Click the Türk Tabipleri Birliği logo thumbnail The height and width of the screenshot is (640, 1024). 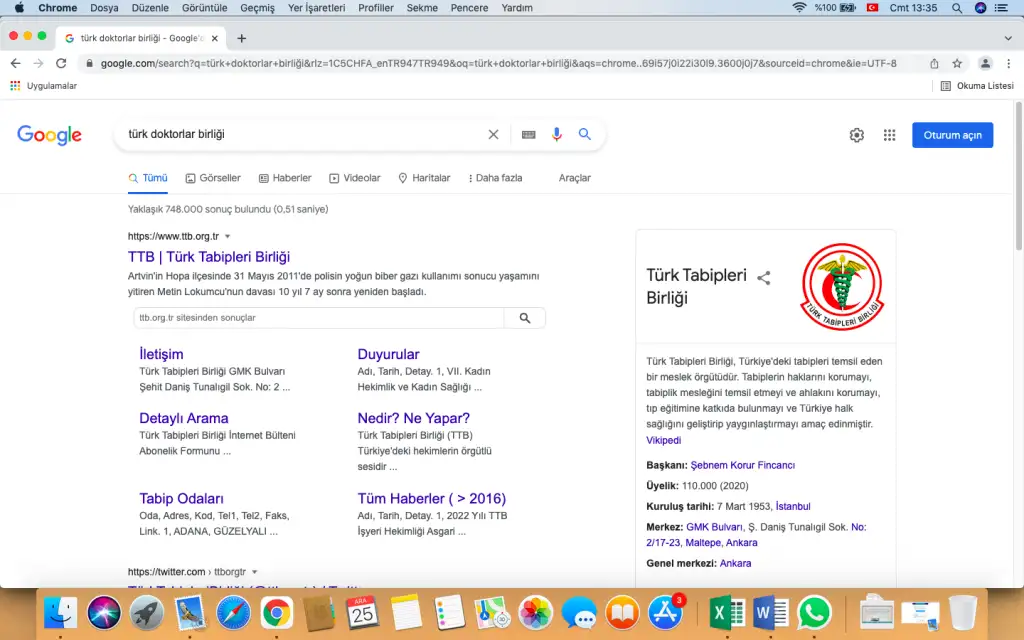point(842,287)
